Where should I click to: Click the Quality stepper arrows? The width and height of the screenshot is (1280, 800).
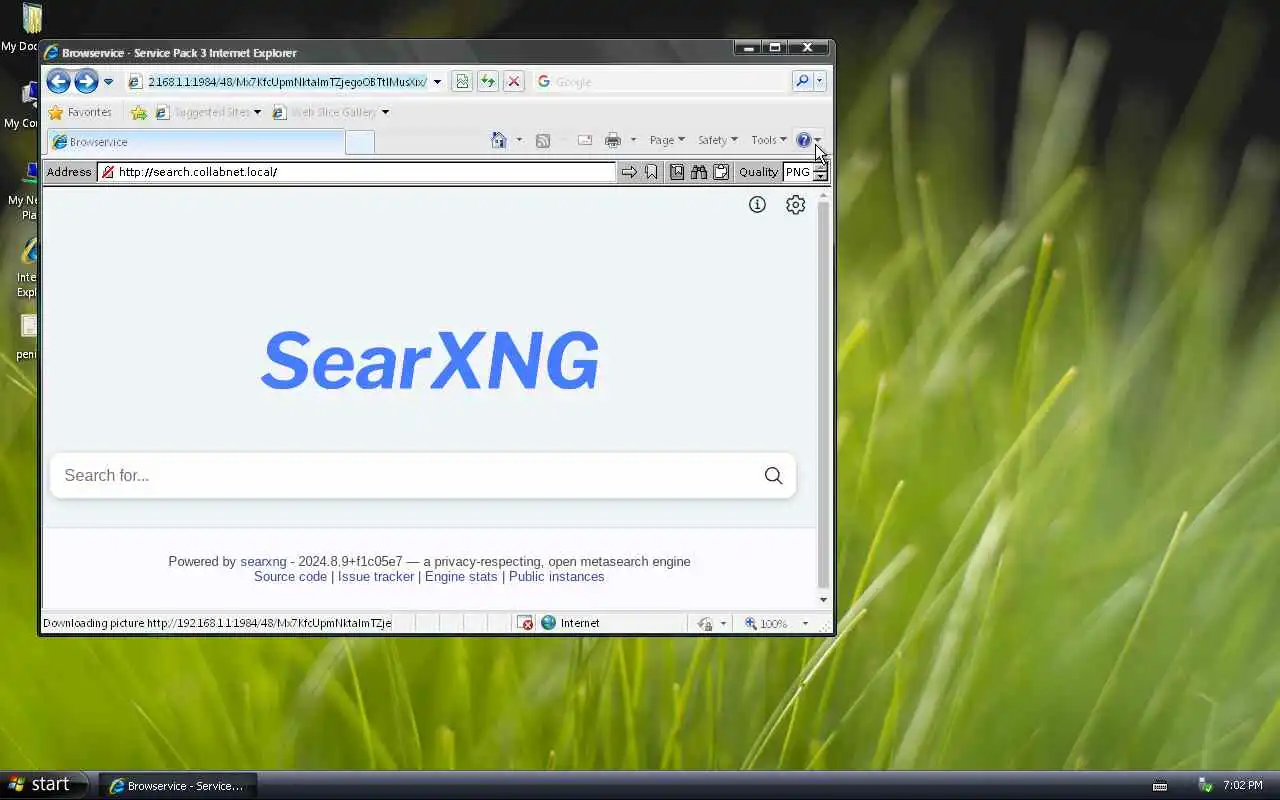point(820,172)
